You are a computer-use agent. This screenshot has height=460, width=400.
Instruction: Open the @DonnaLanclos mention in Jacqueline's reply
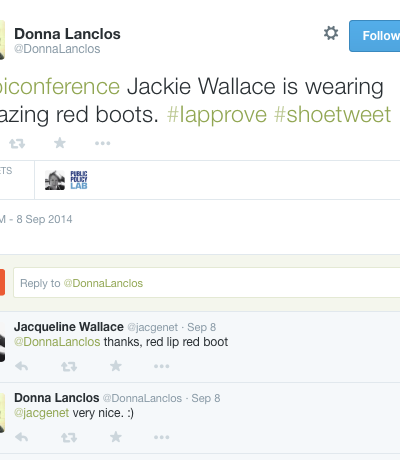(x=57, y=342)
